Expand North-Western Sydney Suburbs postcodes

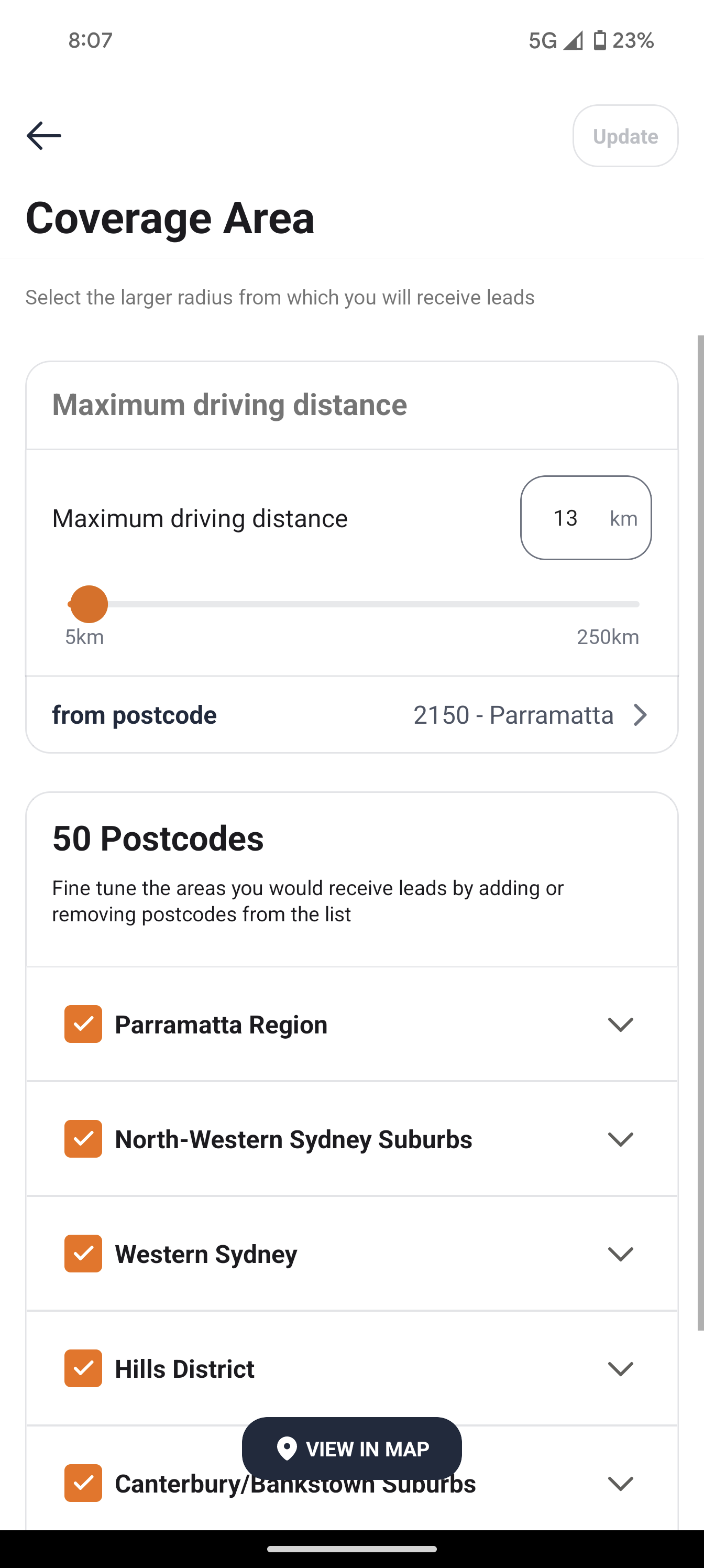tap(621, 1139)
